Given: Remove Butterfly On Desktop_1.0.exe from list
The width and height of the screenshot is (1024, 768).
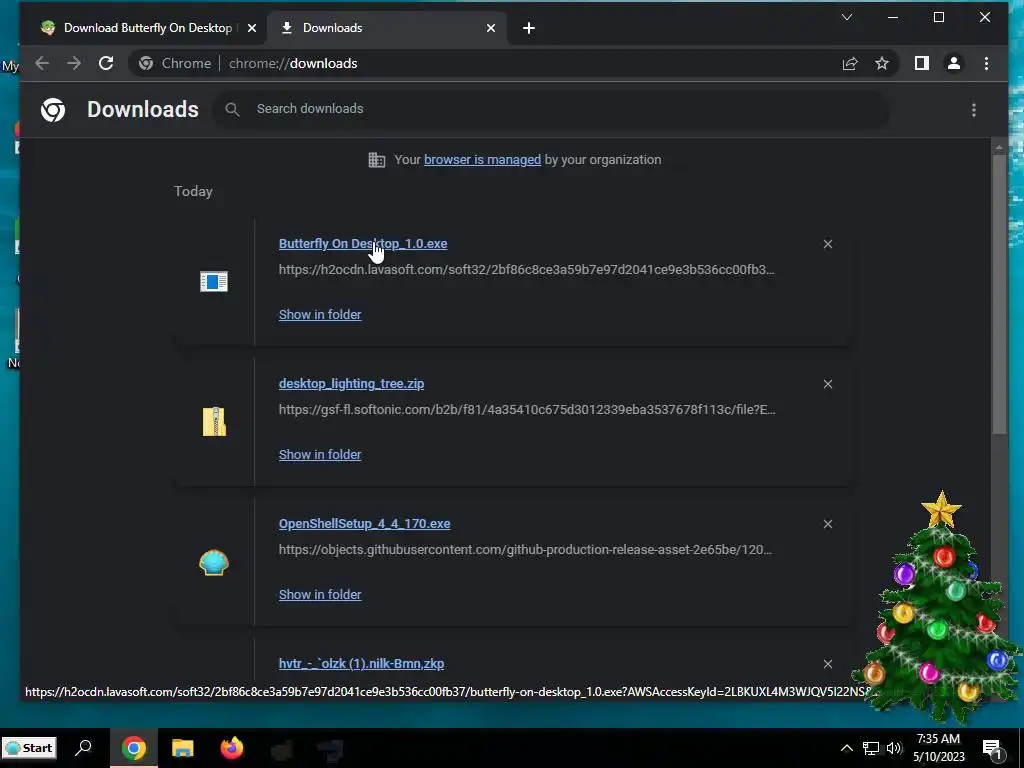Looking at the screenshot, I should click(x=827, y=244).
